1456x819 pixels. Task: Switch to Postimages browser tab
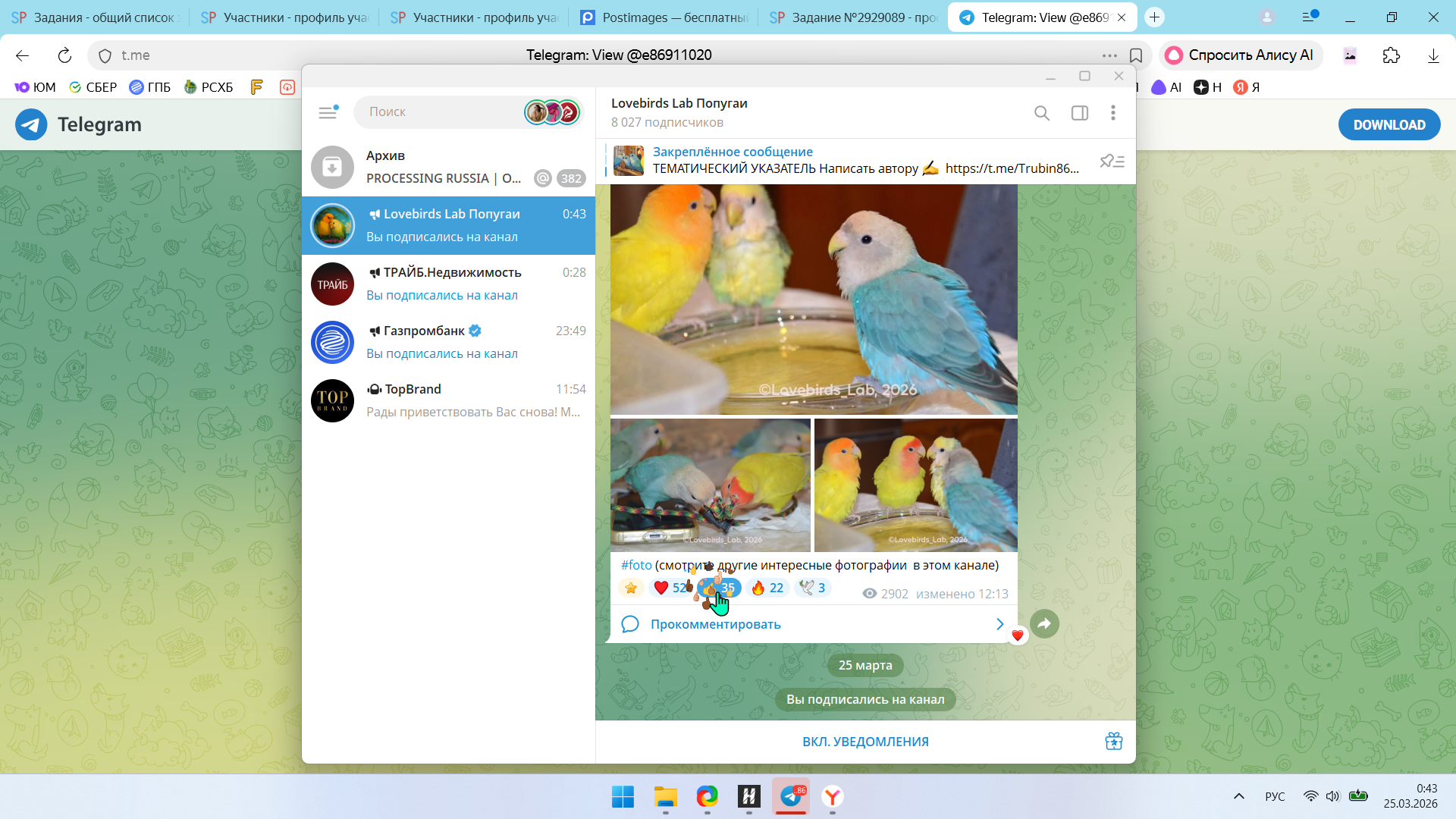click(x=663, y=17)
